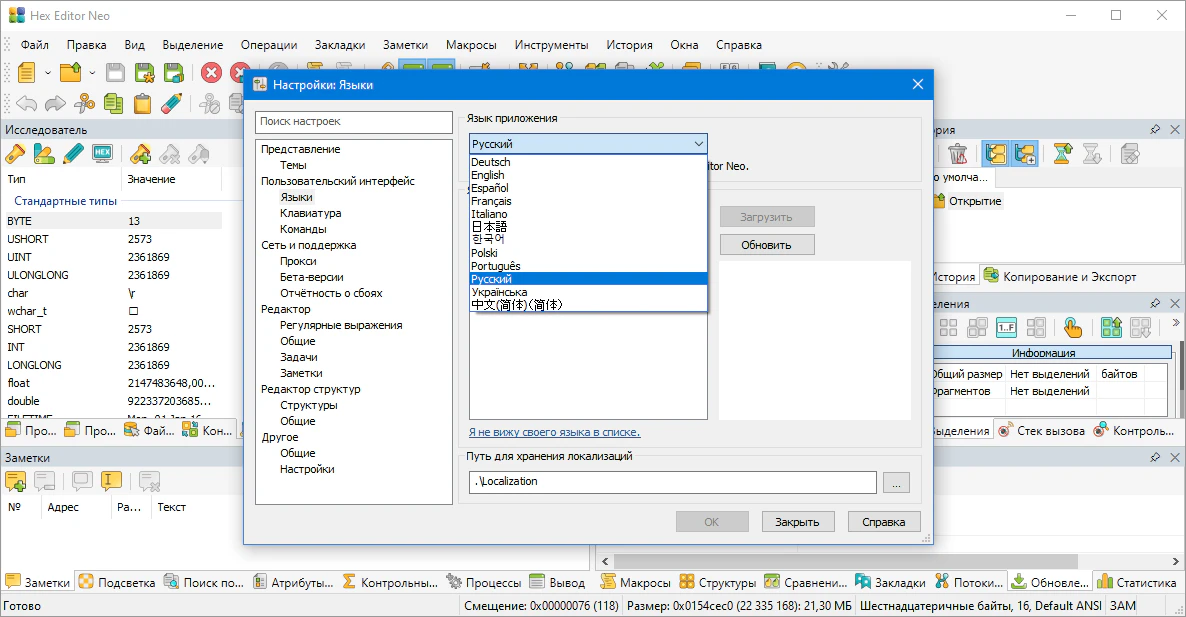
Task: Click the clipboard Paste icon in toolbar
Action: (x=142, y=102)
